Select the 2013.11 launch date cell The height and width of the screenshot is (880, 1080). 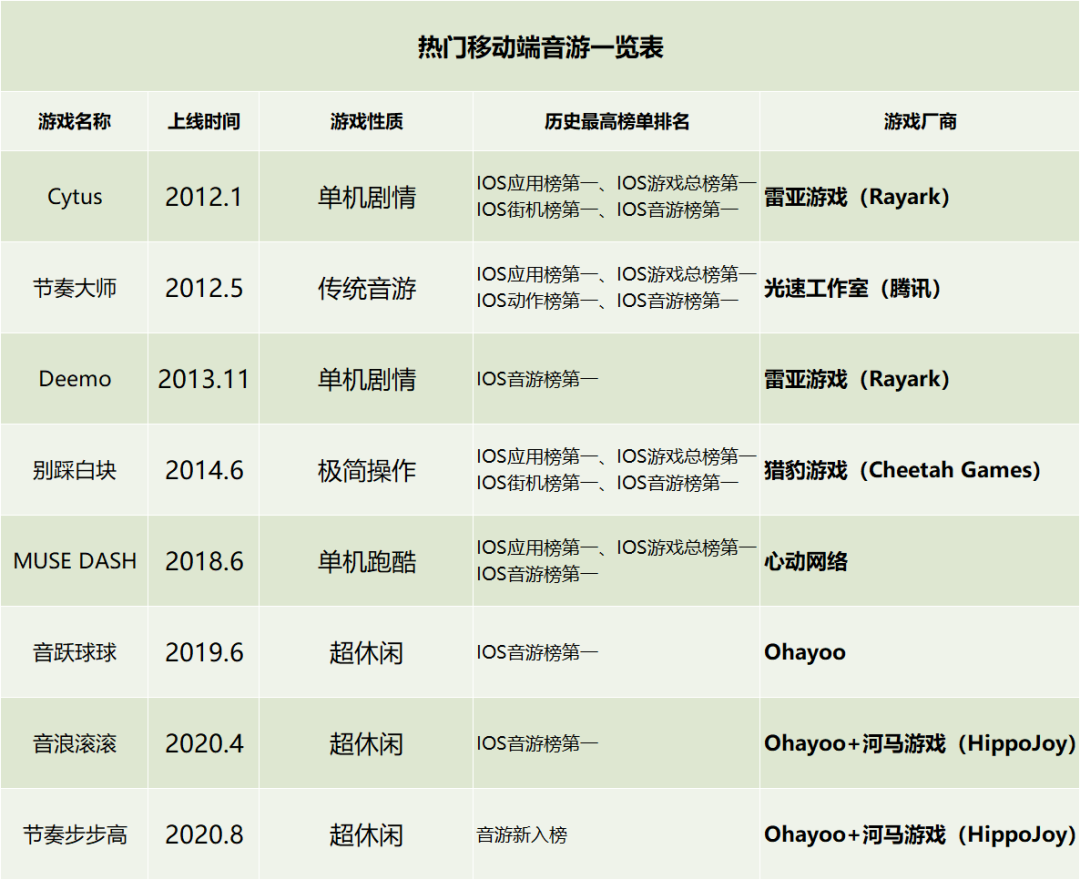(x=204, y=379)
